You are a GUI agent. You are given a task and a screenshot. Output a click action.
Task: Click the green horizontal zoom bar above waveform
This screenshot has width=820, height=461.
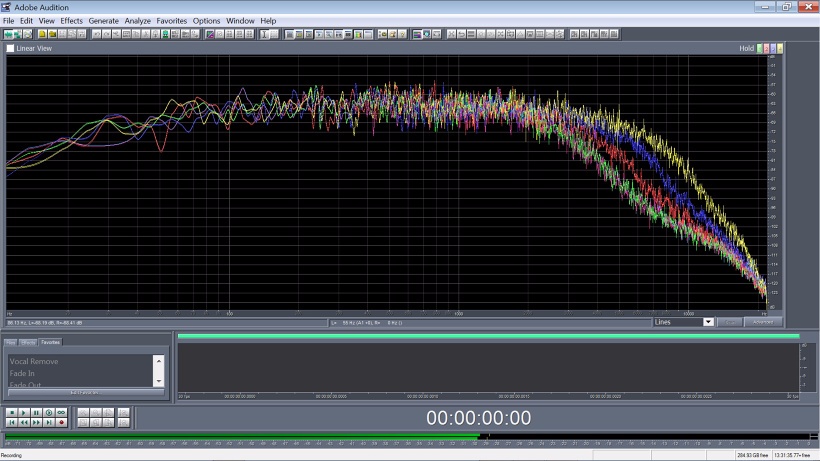pyautogui.click(x=488, y=336)
